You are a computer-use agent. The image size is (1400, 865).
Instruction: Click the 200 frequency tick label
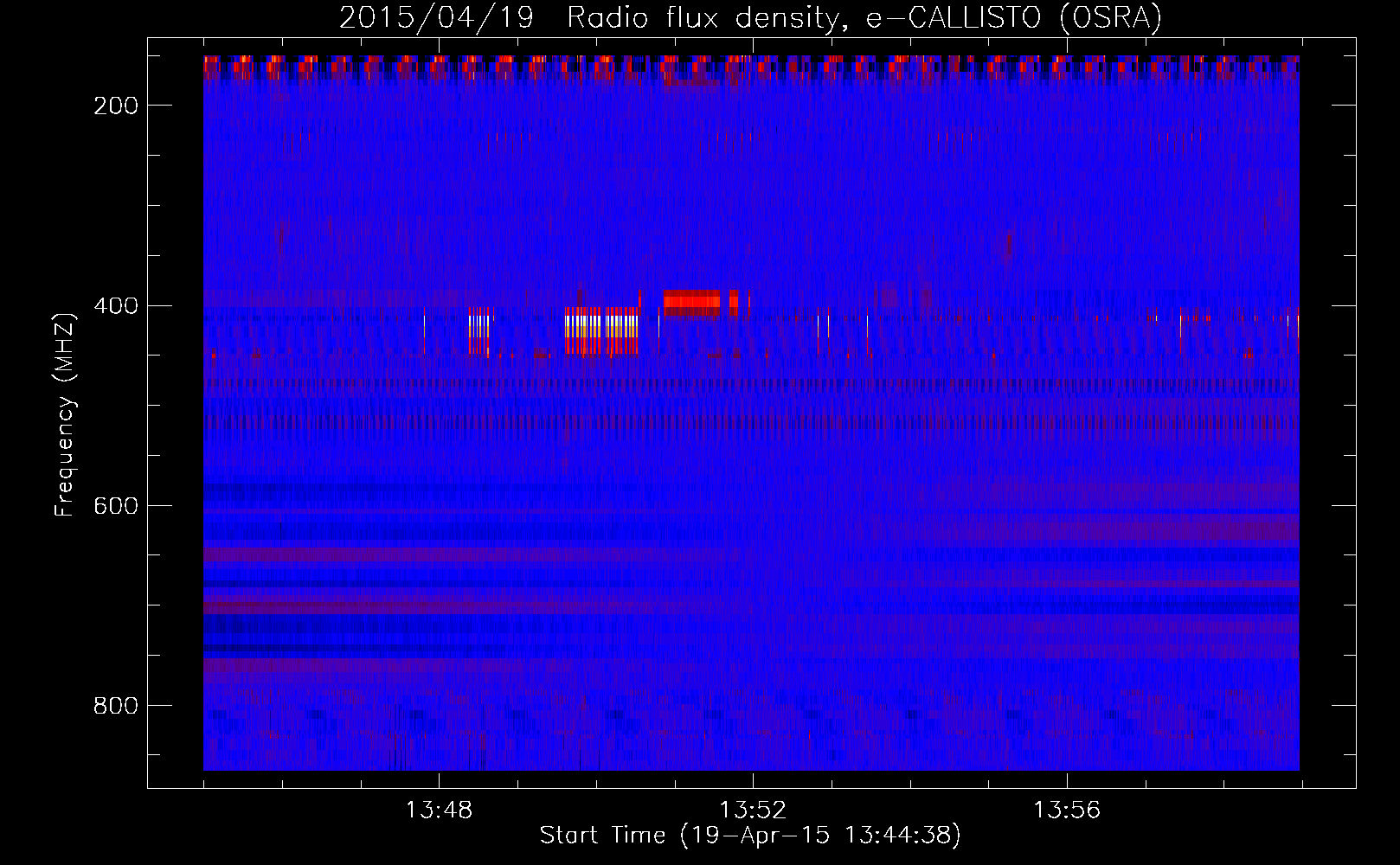pos(116,106)
